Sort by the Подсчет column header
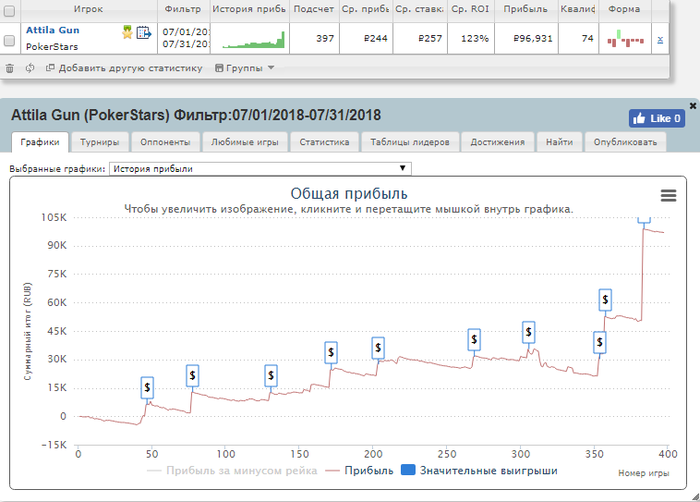The image size is (700, 502). tap(314, 9)
